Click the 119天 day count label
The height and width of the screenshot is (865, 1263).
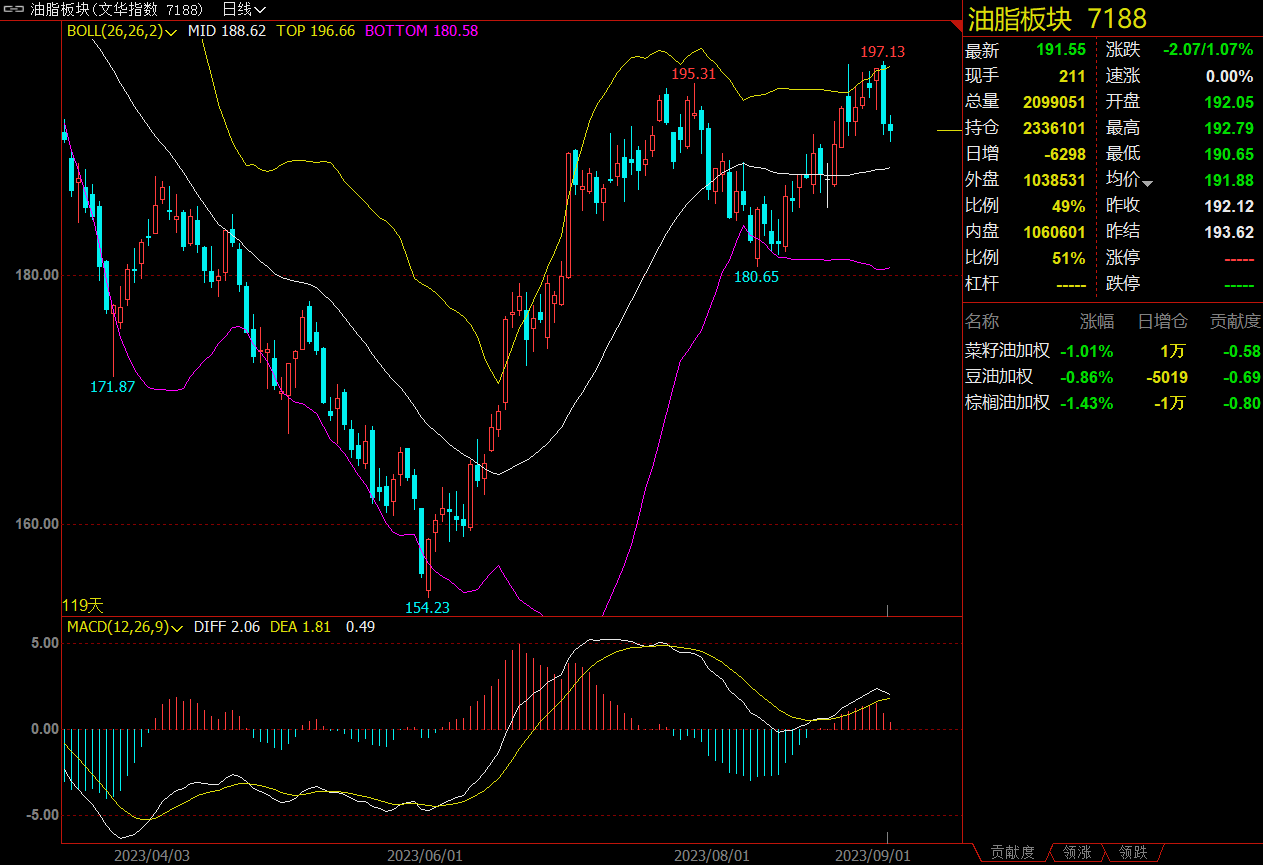pyautogui.click(x=83, y=605)
